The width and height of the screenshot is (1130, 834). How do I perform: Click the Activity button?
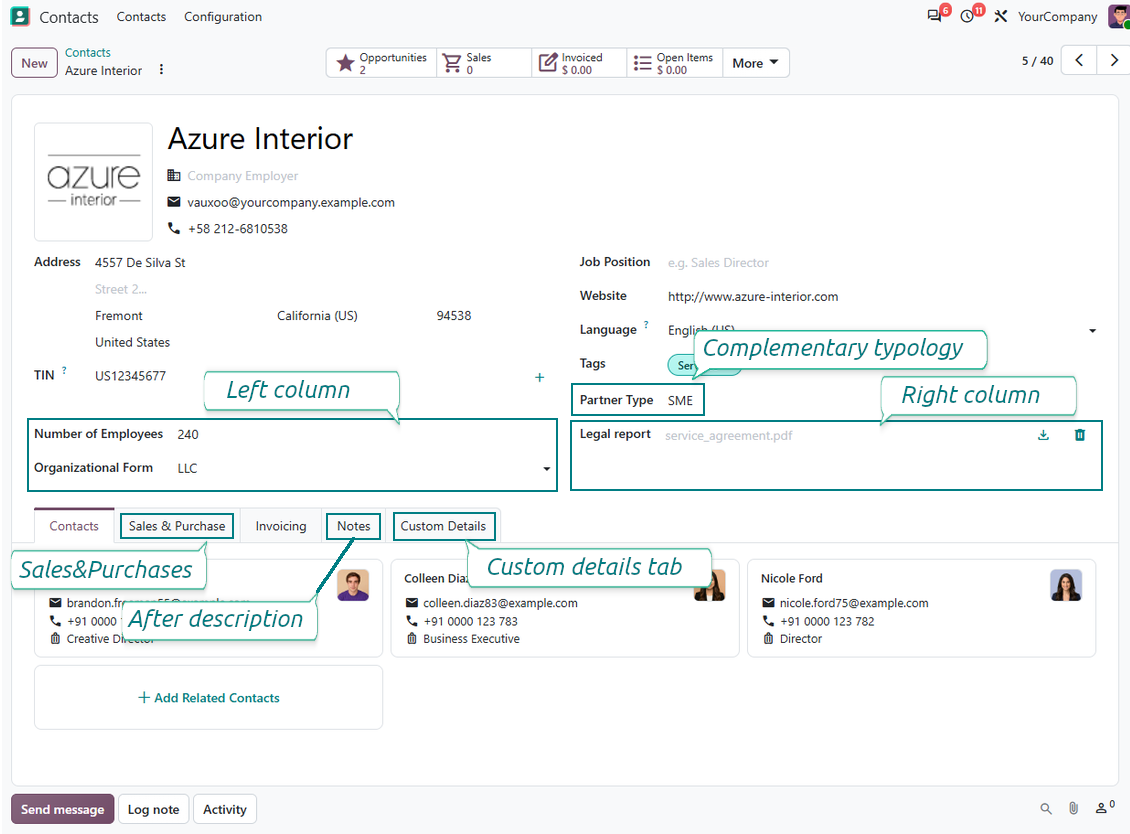tap(225, 809)
